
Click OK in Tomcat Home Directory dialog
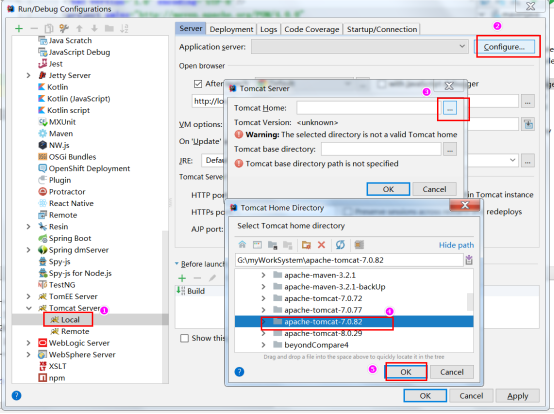point(406,372)
